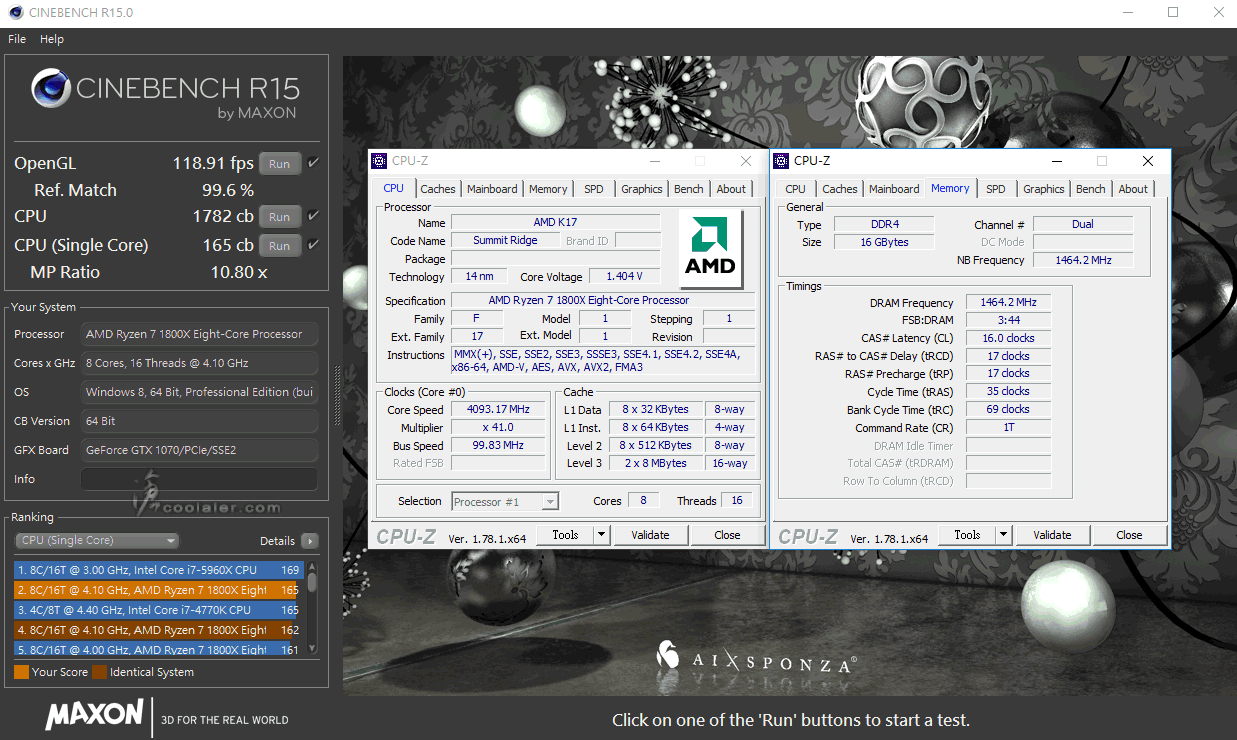Screen dimensions: 1237x740
Task: Toggle the CPU (Single Core) test checkmark
Action: click(x=314, y=245)
